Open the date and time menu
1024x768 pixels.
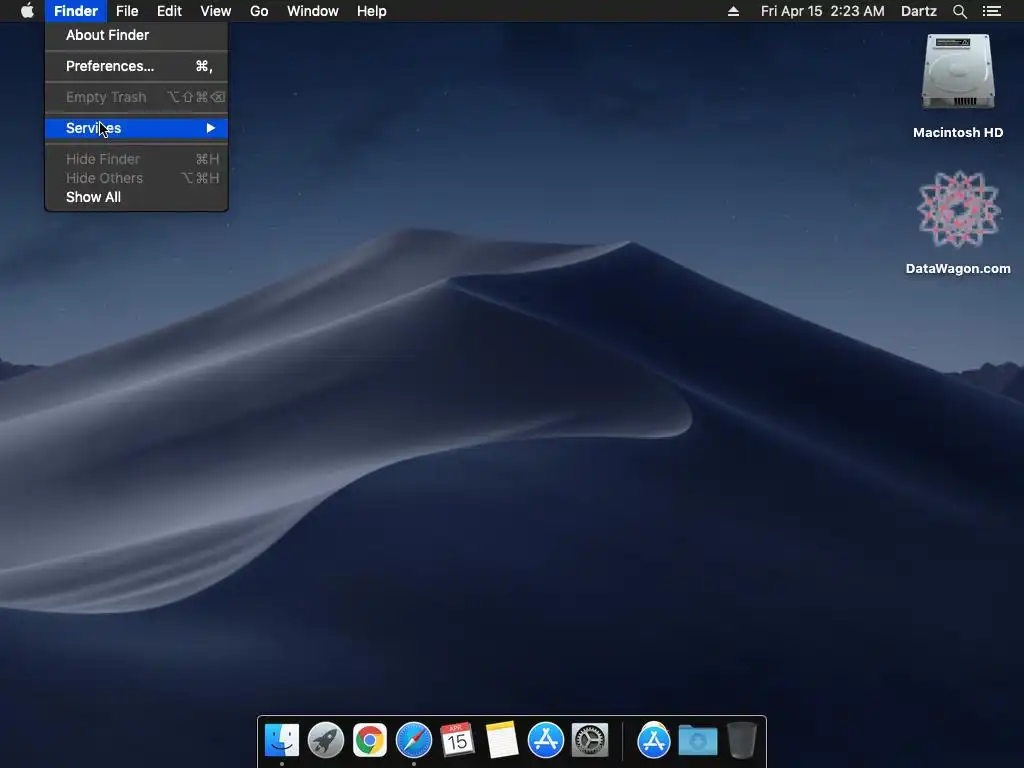point(822,11)
